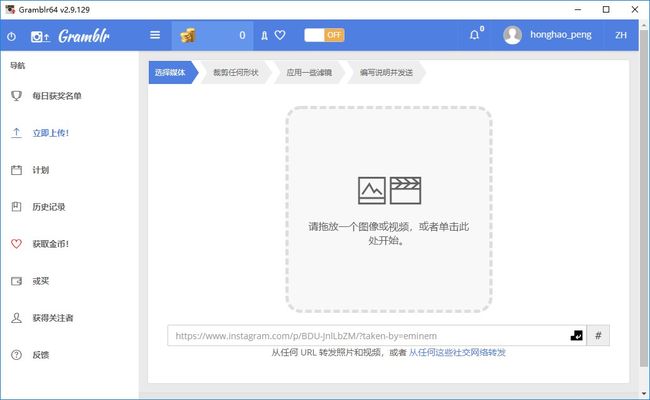Click the user avatar picture
This screenshot has height=400, width=650.
pyautogui.click(x=512, y=35)
